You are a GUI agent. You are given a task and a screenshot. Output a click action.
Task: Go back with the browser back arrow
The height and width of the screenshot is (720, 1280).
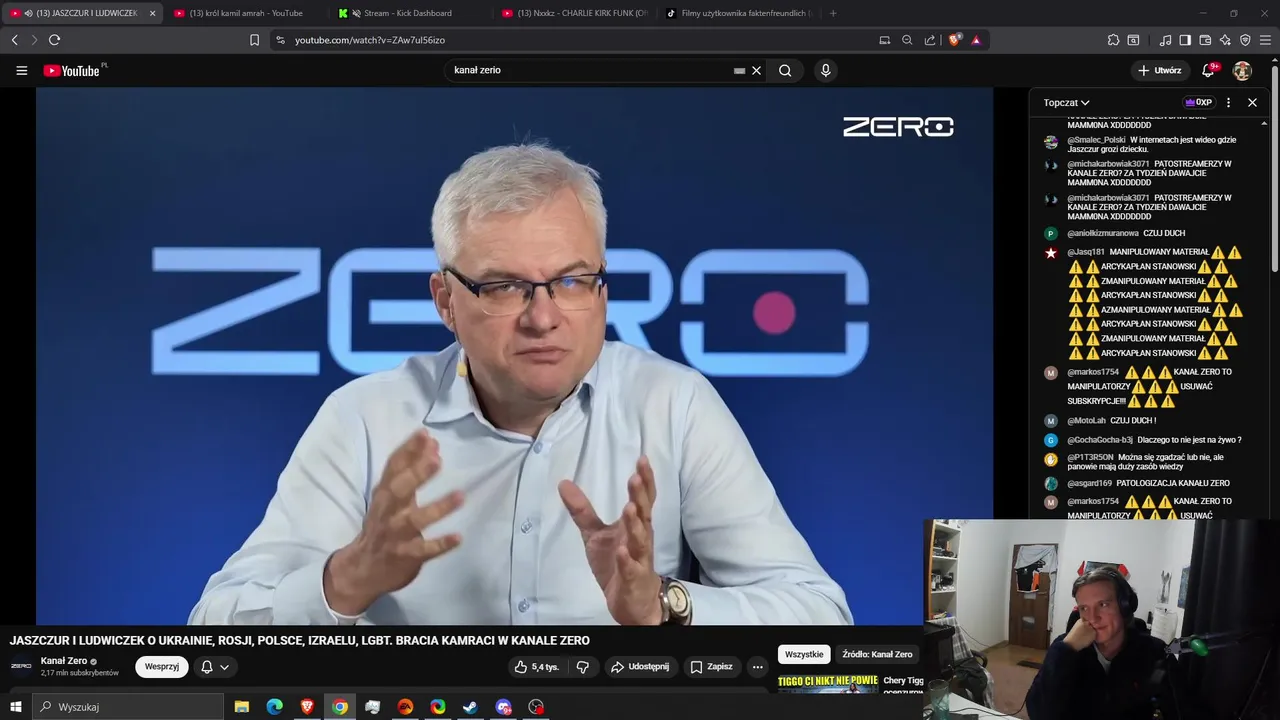click(x=14, y=40)
